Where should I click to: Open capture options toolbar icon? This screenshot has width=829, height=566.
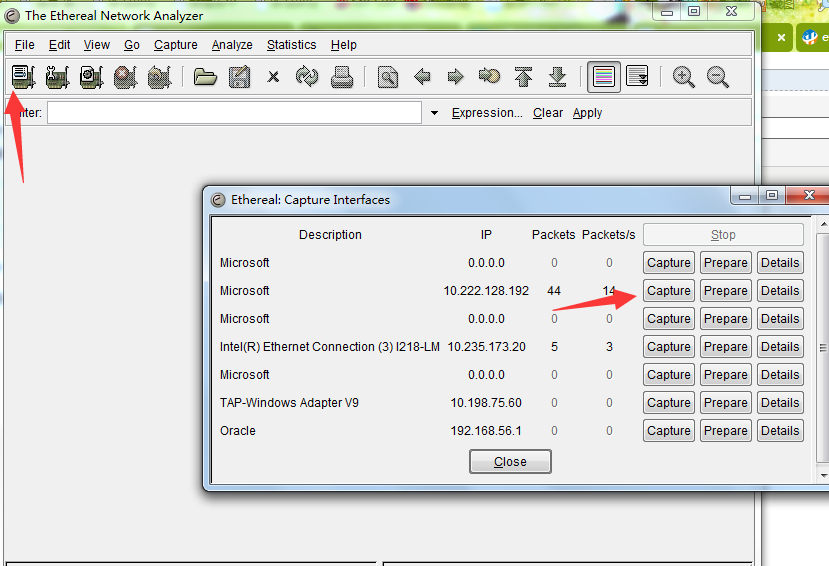58,77
